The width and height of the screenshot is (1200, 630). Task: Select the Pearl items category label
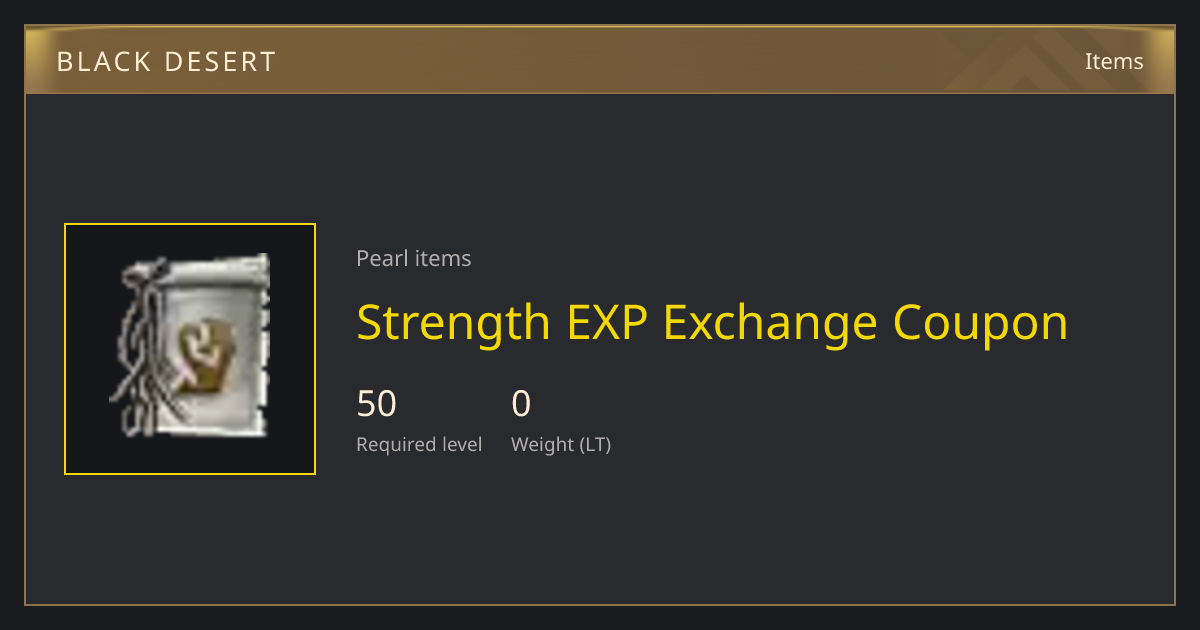[x=413, y=258]
